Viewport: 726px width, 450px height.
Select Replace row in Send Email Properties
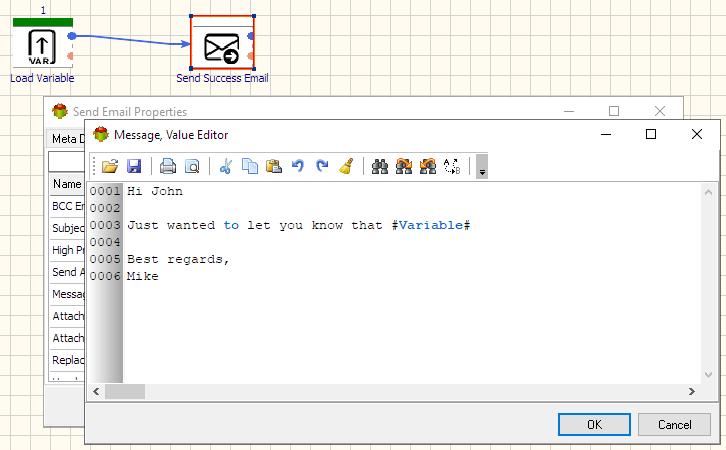(x=68, y=360)
